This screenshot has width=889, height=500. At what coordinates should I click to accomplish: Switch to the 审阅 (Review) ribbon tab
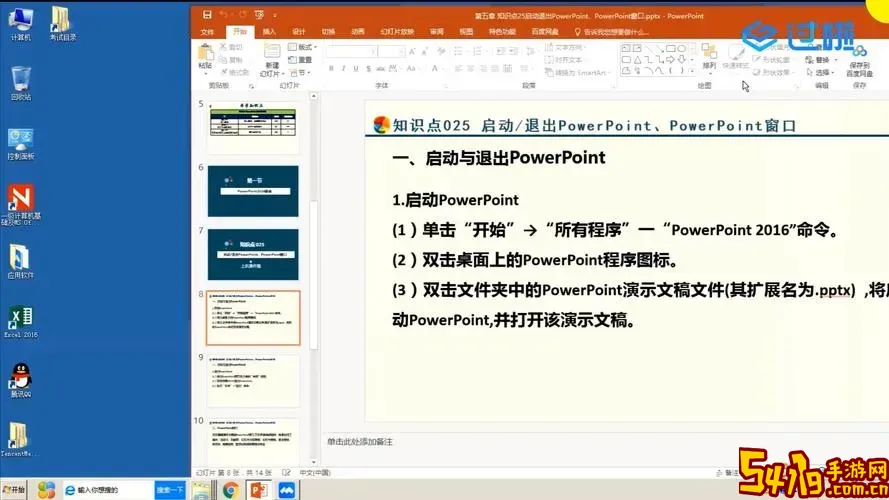pos(437,32)
